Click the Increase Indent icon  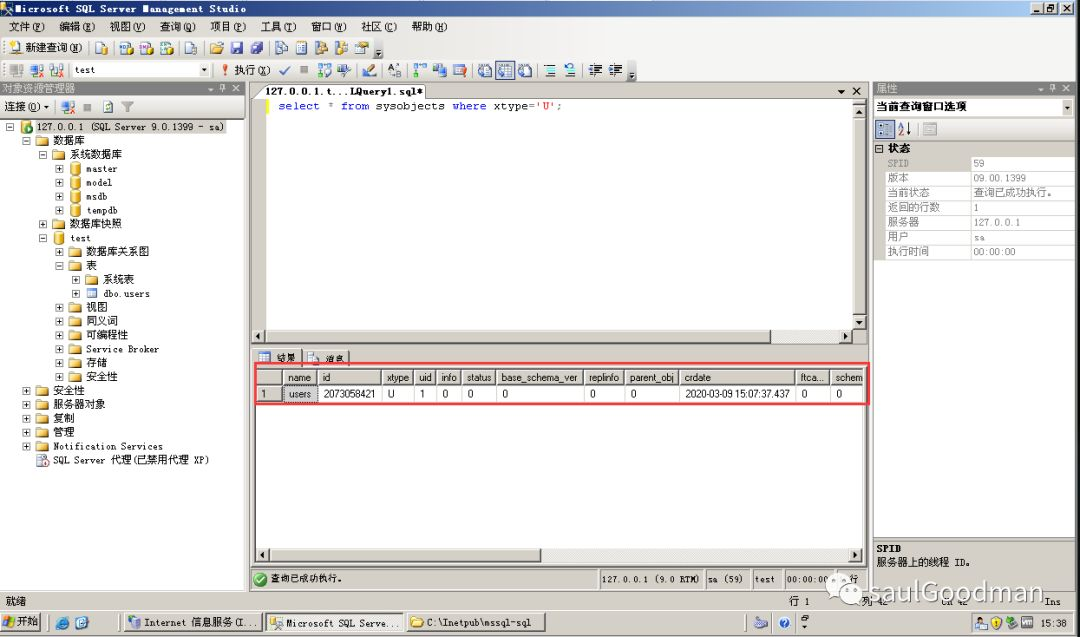click(615, 70)
